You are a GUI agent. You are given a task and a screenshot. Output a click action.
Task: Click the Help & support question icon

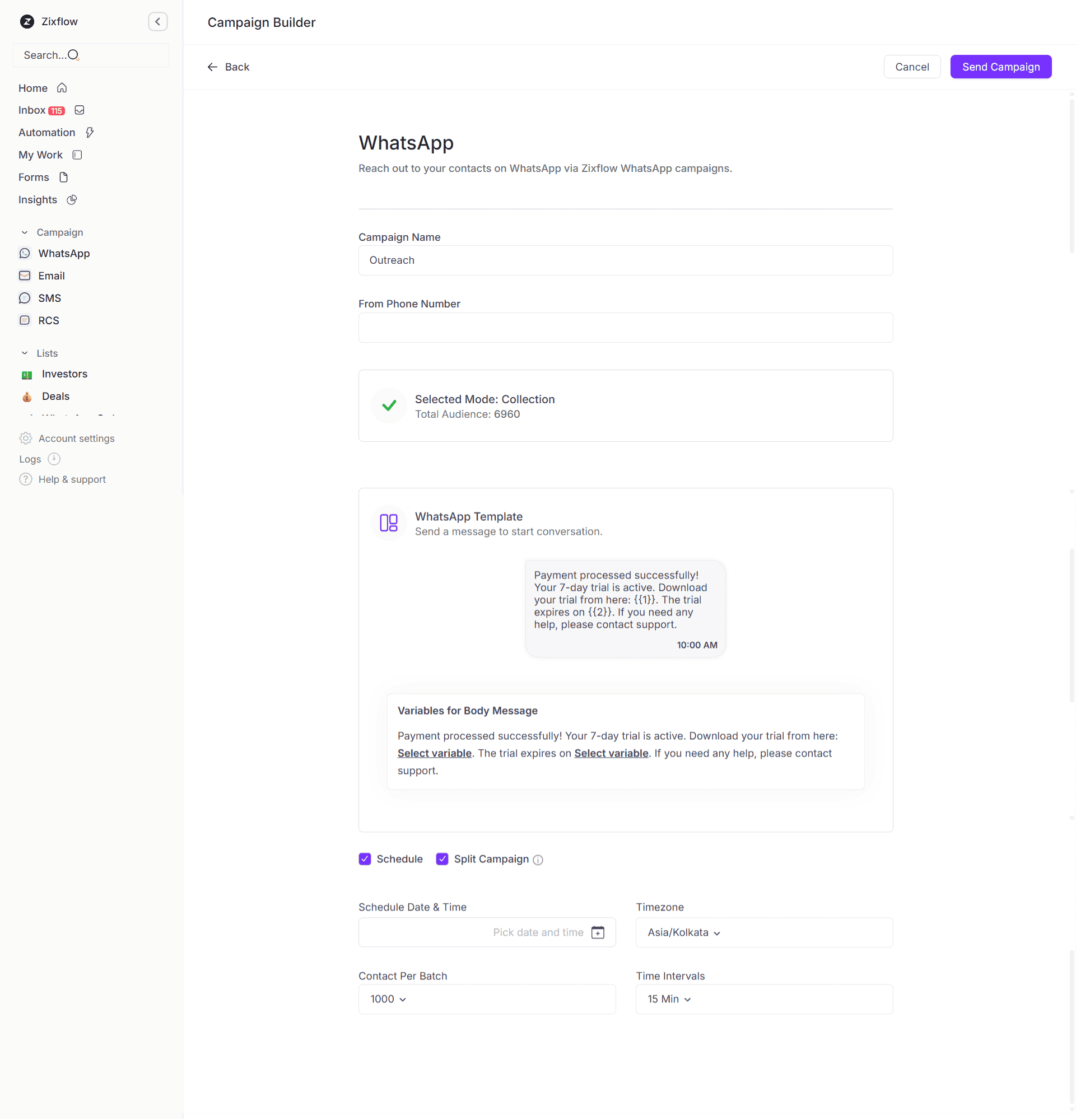[25, 479]
